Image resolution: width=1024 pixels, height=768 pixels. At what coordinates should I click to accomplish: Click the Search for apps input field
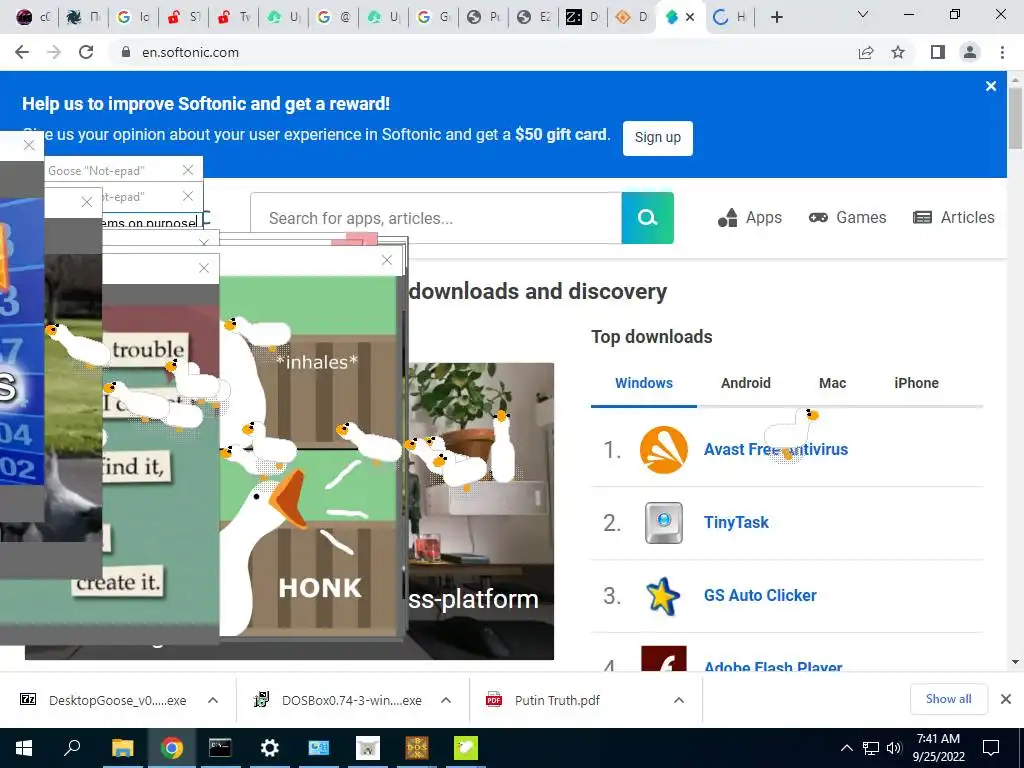click(x=436, y=218)
